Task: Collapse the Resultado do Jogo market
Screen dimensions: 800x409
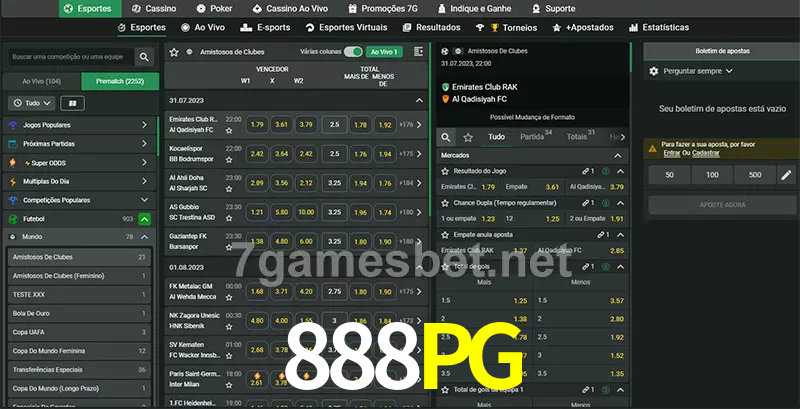Action: (x=620, y=171)
